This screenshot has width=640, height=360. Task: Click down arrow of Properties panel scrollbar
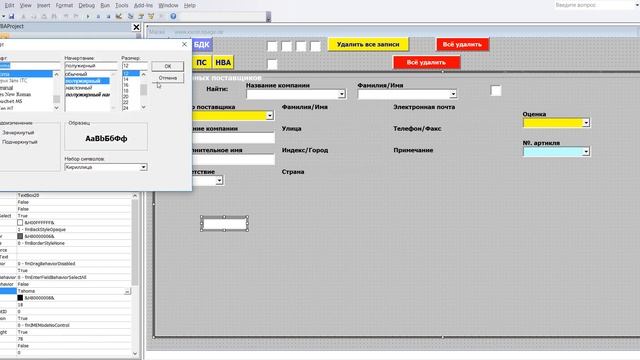pyautogui.click(x=135, y=353)
